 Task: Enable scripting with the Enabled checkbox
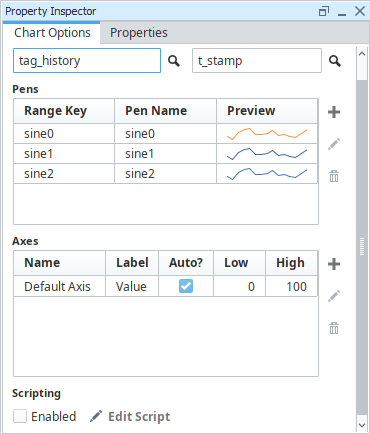pos(20,416)
